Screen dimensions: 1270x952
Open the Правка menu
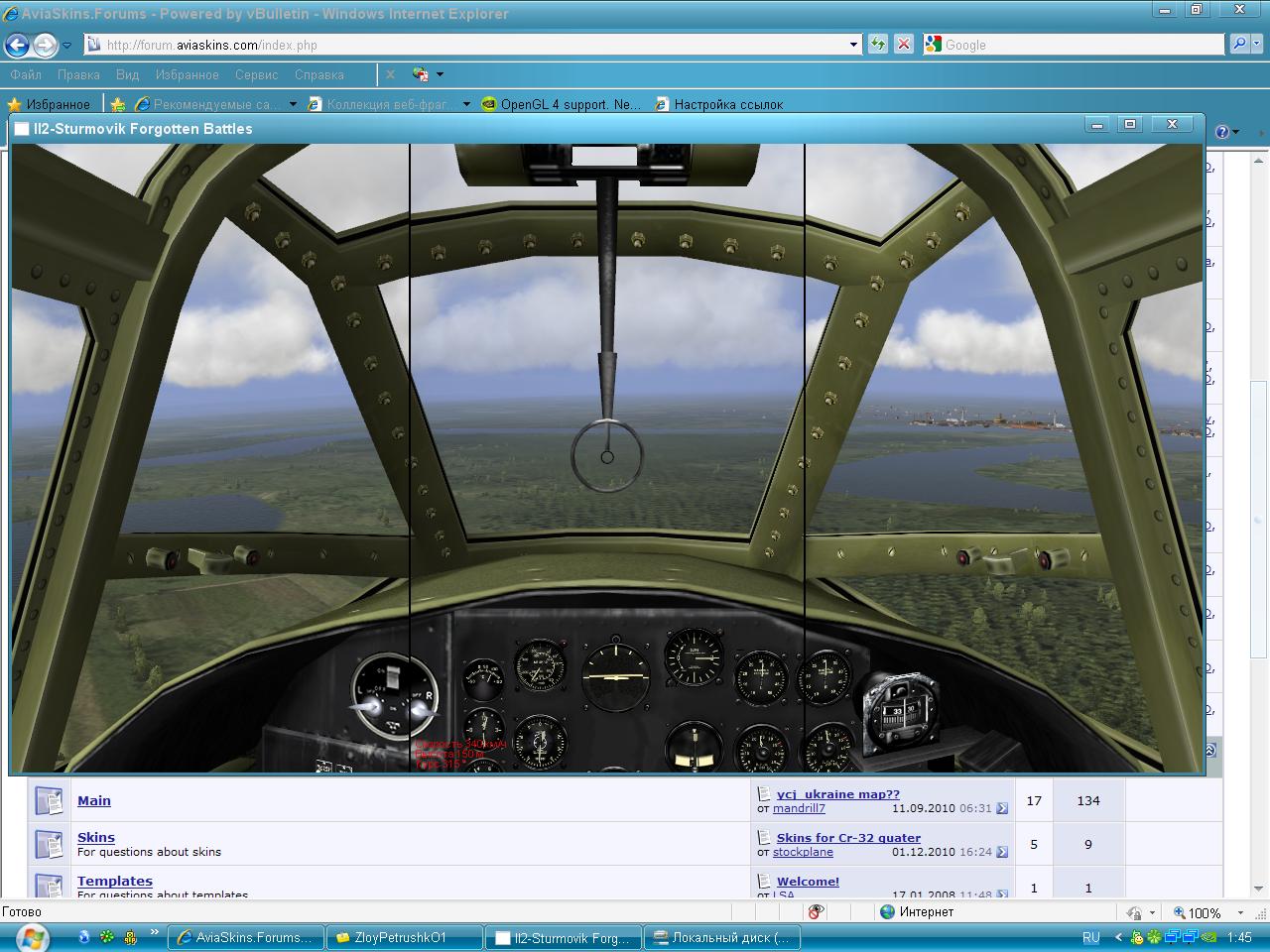tap(78, 74)
